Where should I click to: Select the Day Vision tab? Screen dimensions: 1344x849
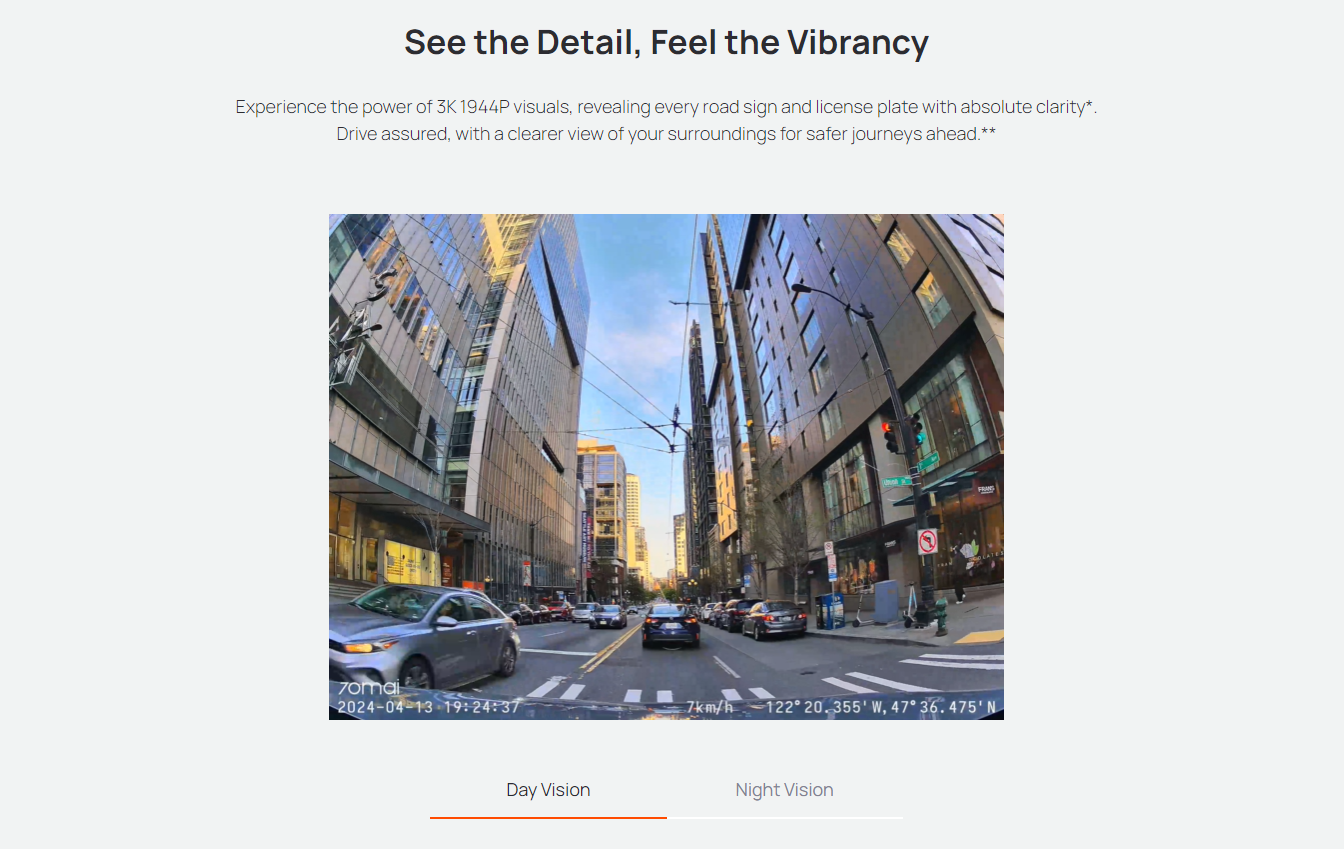click(x=548, y=790)
